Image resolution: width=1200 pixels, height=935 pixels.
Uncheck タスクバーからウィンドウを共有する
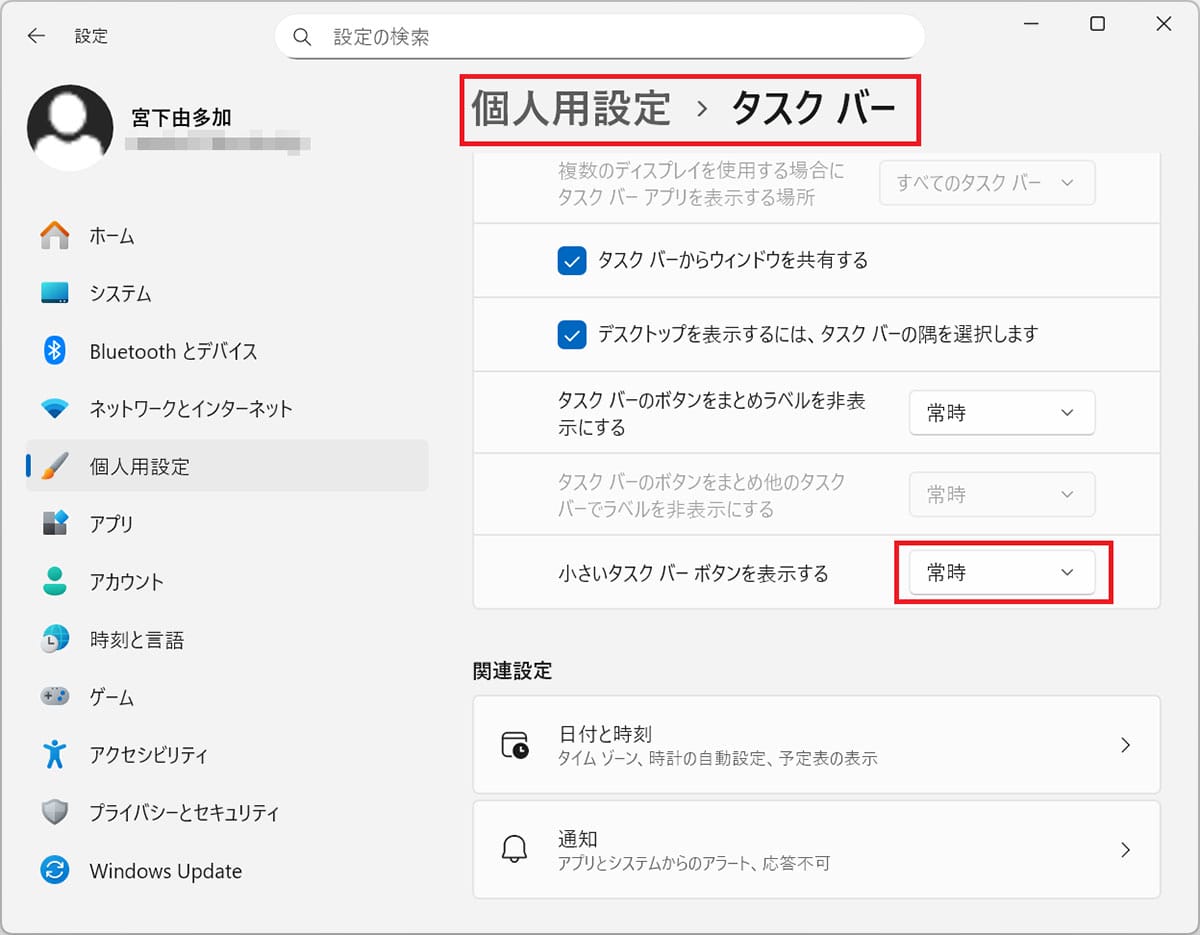[572, 261]
